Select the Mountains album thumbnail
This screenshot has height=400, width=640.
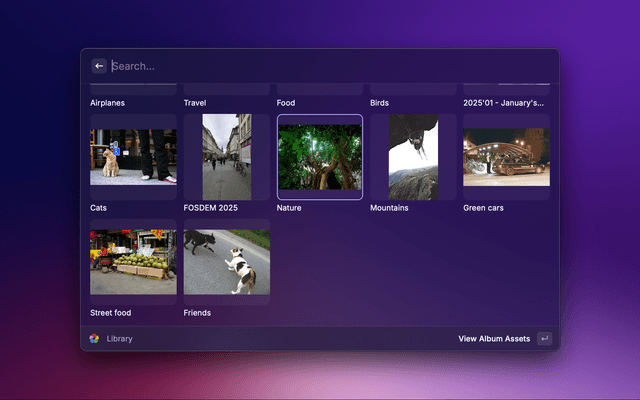click(x=413, y=157)
